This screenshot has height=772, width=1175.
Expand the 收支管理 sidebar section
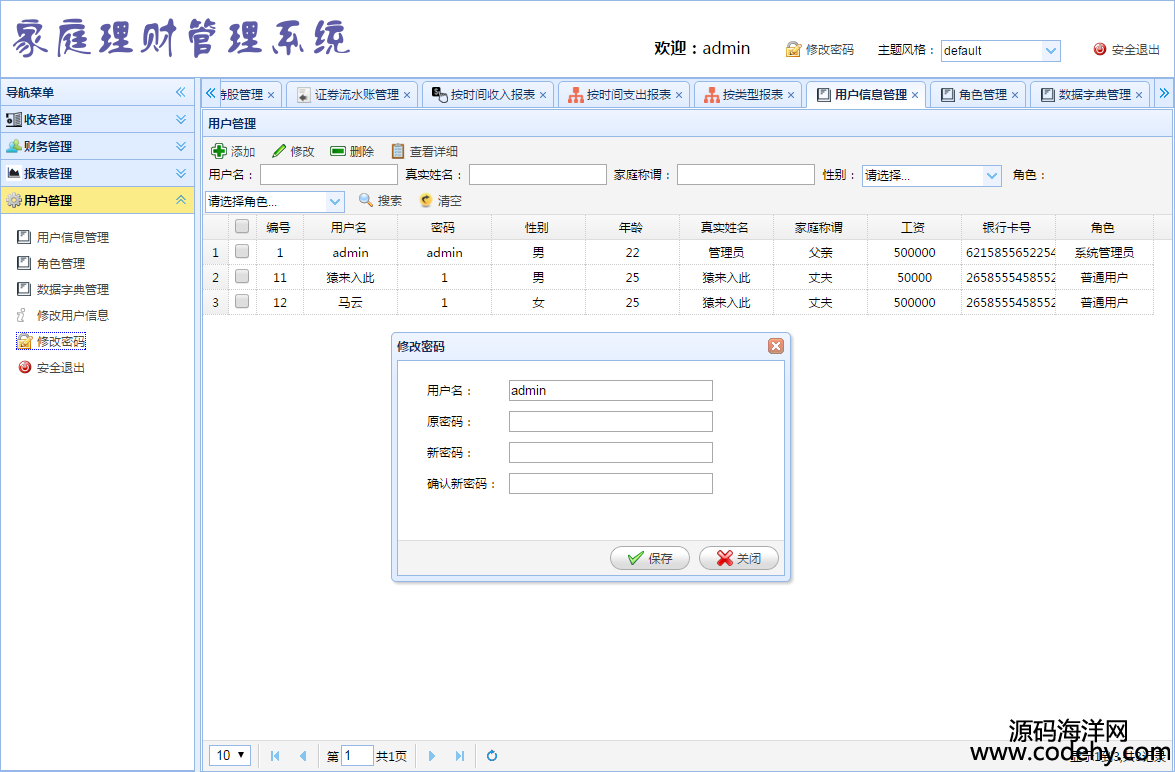pyautogui.click(x=97, y=119)
